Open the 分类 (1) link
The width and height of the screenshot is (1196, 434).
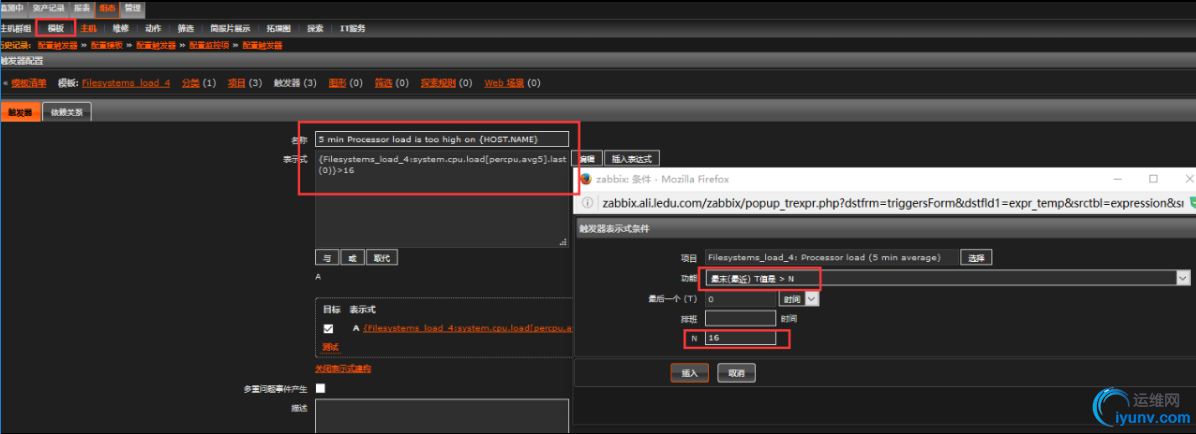(x=190, y=83)
